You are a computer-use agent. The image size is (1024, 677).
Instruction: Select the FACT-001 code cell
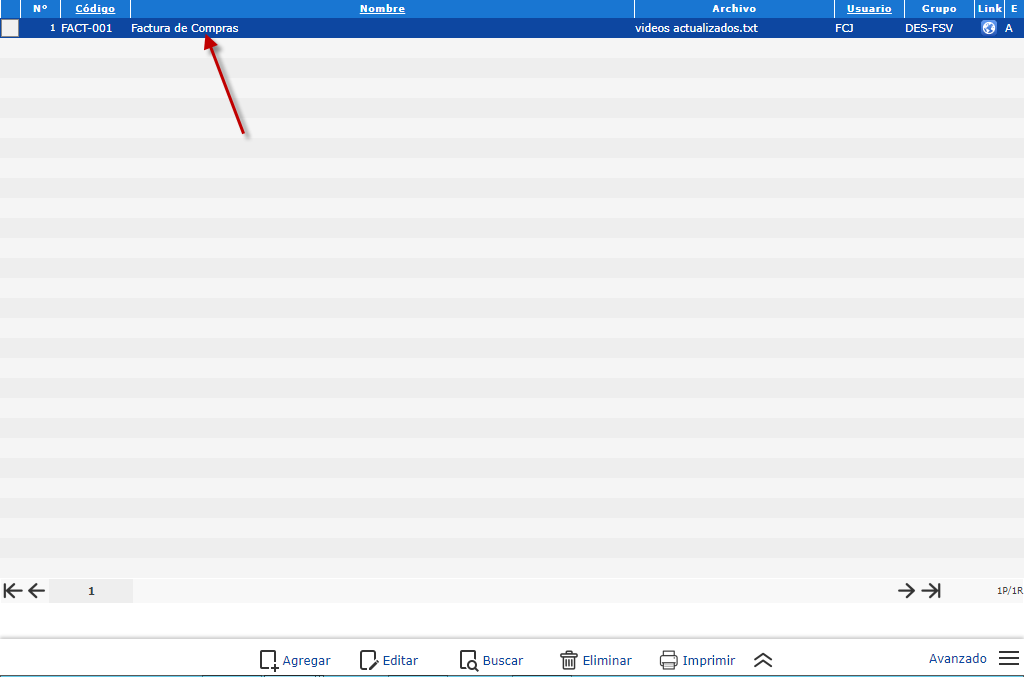coord(87,28)
